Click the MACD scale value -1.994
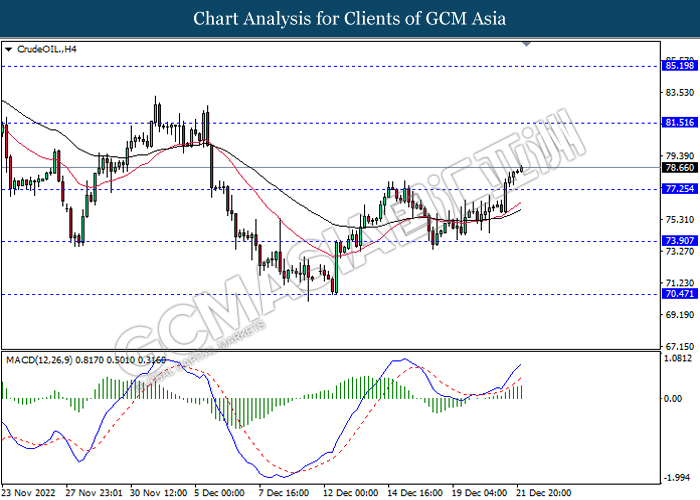Viewport: 700px width, 500px height. 678,478
